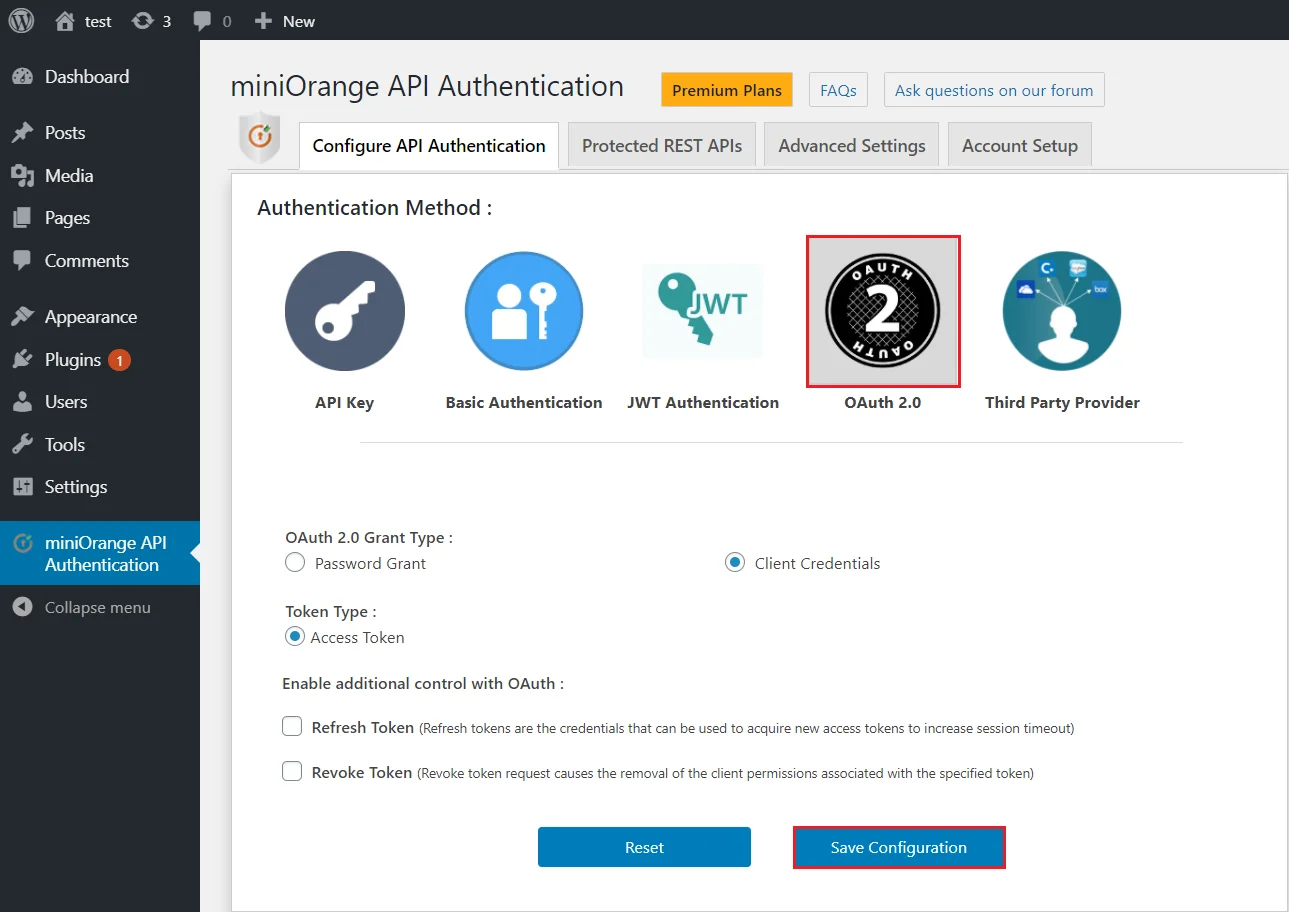Click the Reset button
The height and width of the screenshot is (912, 1289).
pos(644,847)
